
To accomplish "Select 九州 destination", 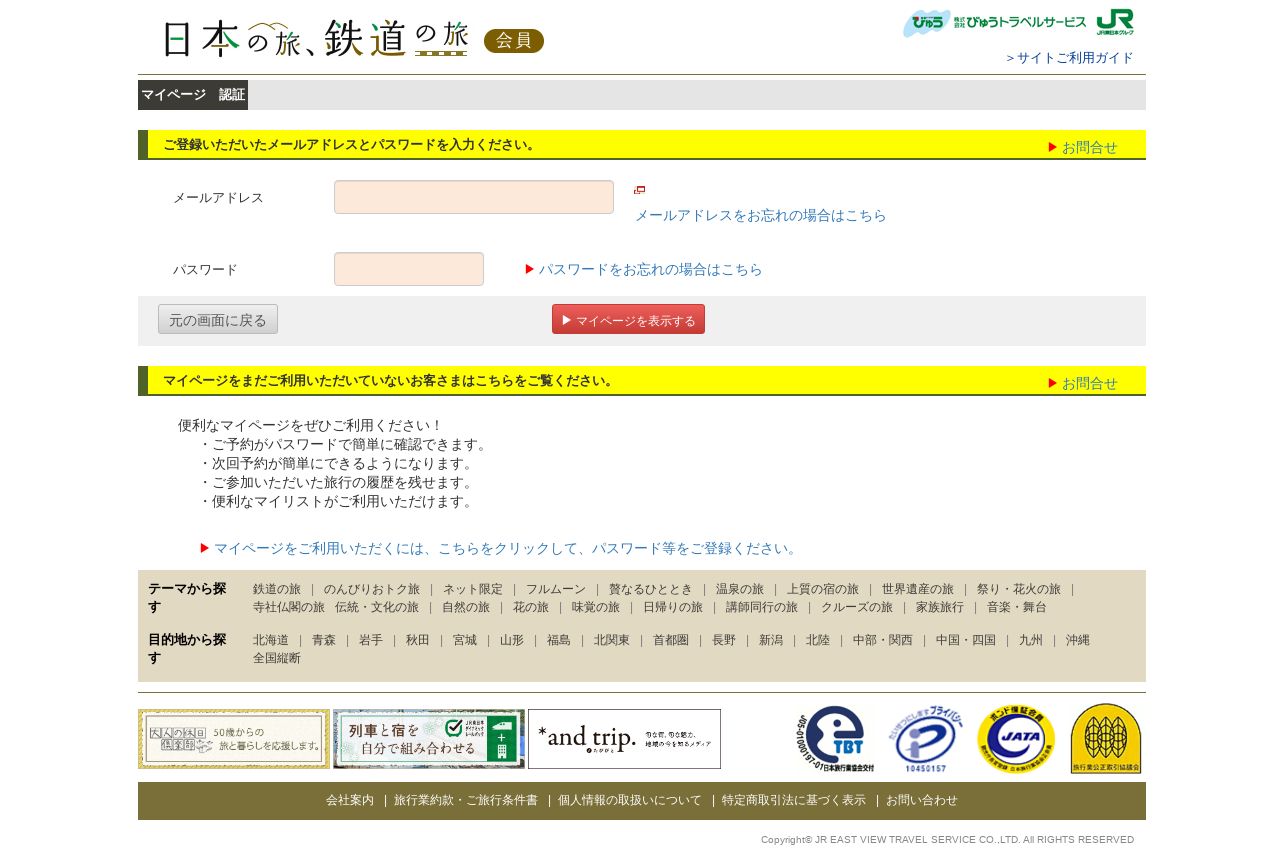I will [1031, 640].
